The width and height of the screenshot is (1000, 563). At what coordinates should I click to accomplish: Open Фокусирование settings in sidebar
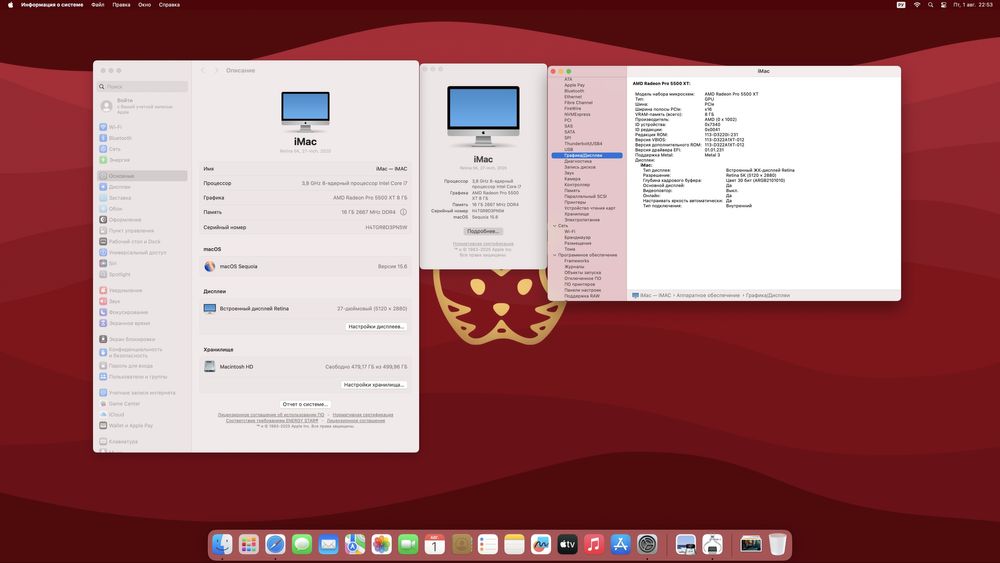tap(128, 312)
